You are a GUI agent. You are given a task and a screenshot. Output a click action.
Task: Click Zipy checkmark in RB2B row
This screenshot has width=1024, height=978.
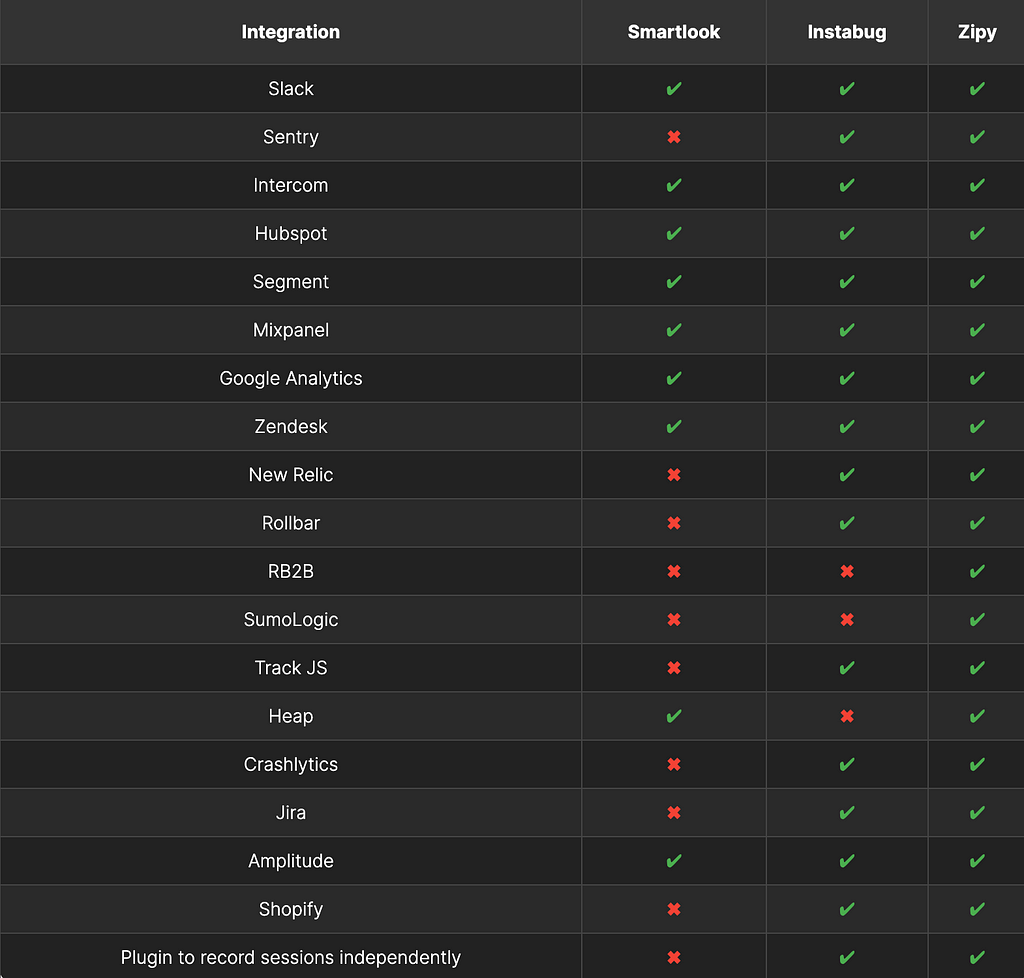[x=976, y=571]
